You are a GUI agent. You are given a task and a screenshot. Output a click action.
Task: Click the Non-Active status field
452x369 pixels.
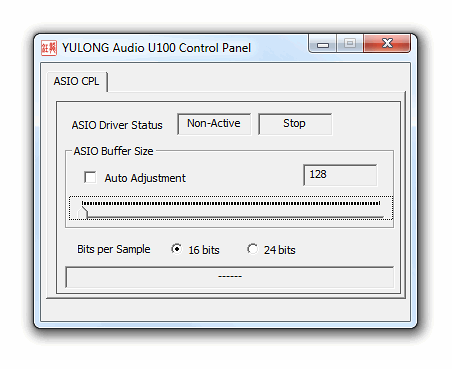(214, 124)
